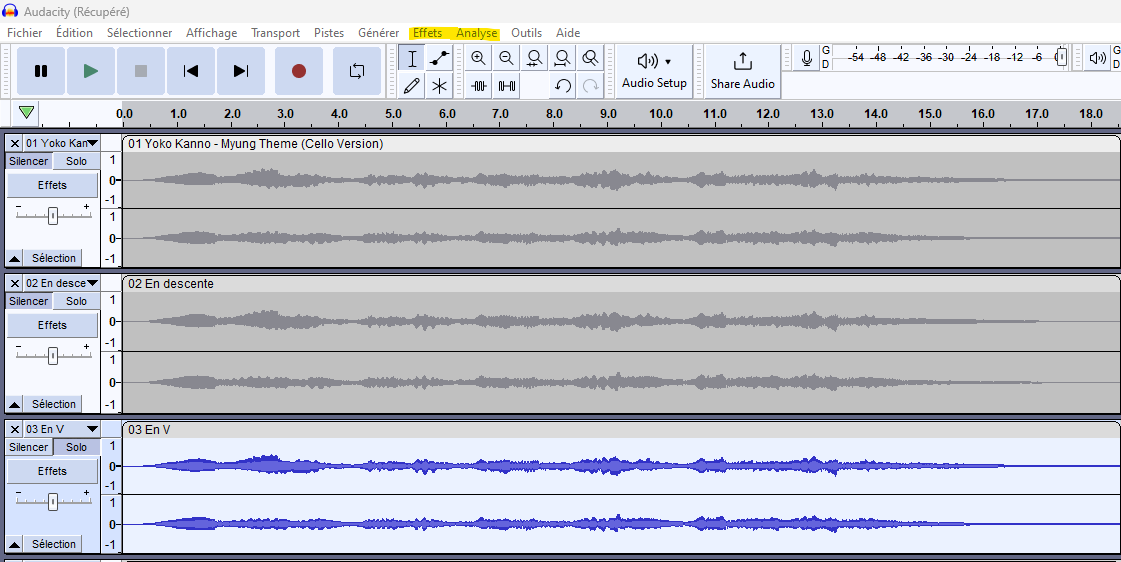Open the Générer menu
This screenshot has height=562, width=1121.
click(x=378, y=33)
